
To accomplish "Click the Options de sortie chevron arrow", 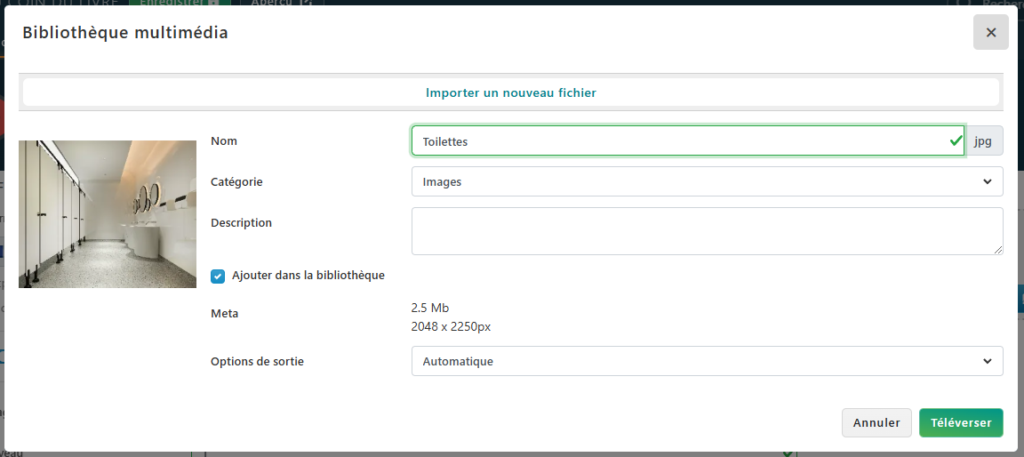I will point(987,361).
